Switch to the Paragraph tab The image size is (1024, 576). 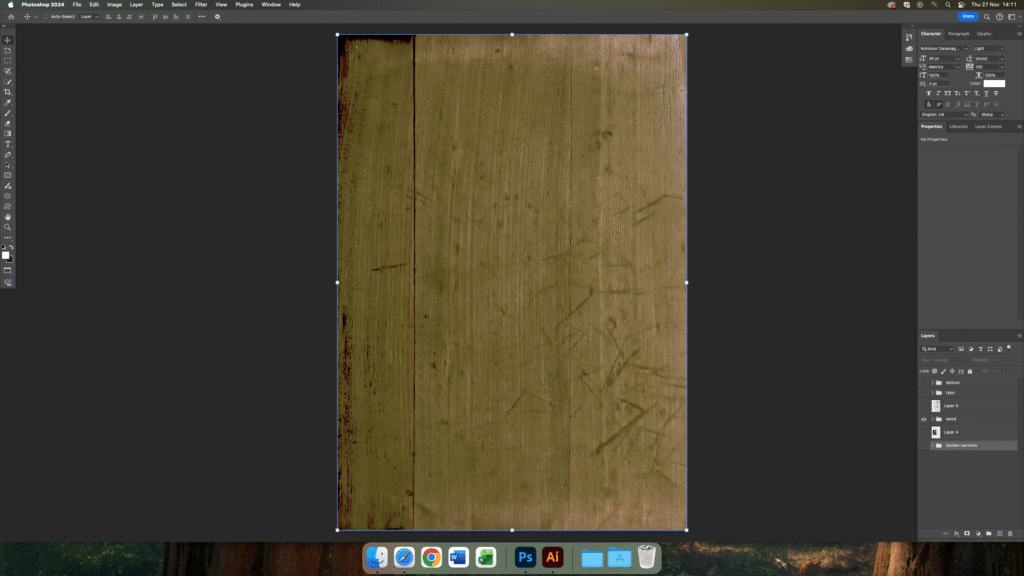tap(957, 34)
